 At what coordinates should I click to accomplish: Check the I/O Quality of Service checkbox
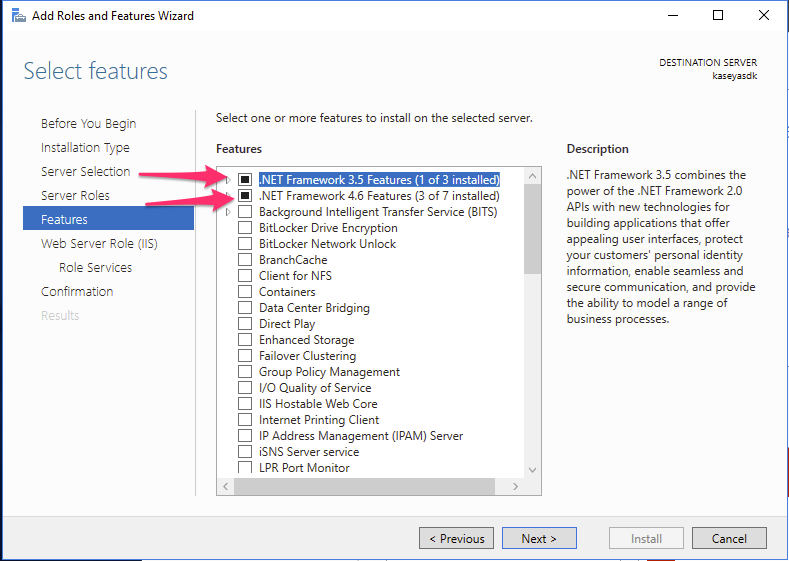point(245,388)
